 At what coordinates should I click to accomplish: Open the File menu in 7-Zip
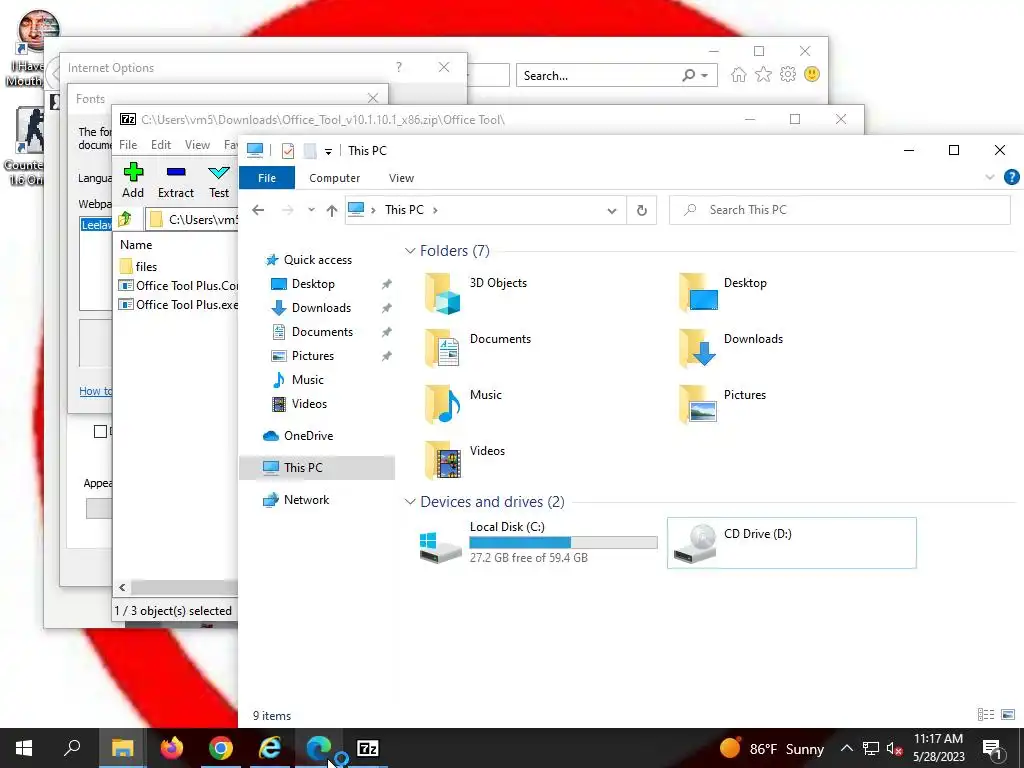pyautogui.click(x=128, y=144)
